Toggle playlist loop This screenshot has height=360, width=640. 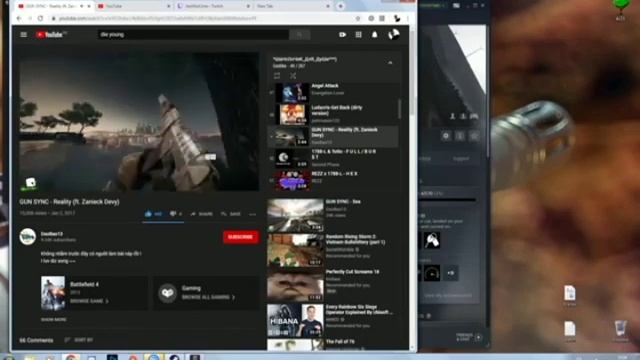[277, 76]
